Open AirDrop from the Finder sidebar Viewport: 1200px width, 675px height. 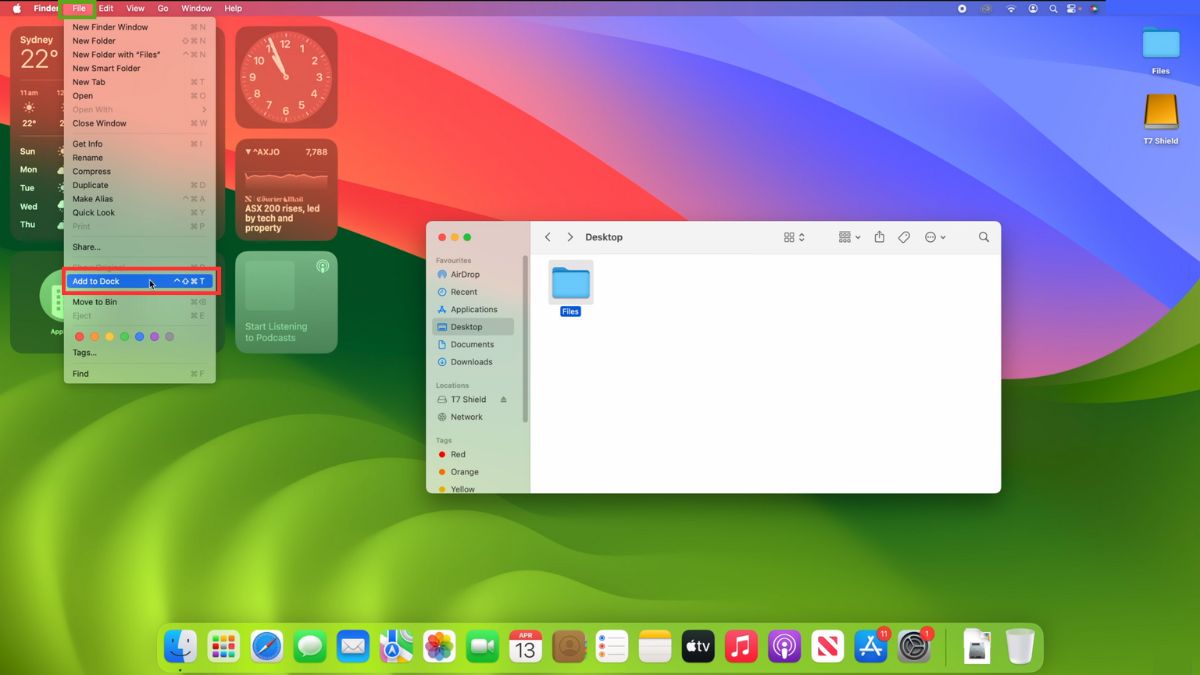(x=466, y=274)
